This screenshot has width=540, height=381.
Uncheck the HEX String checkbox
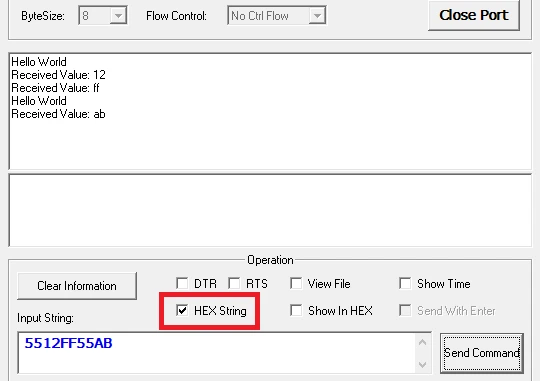tap(182, 310)
